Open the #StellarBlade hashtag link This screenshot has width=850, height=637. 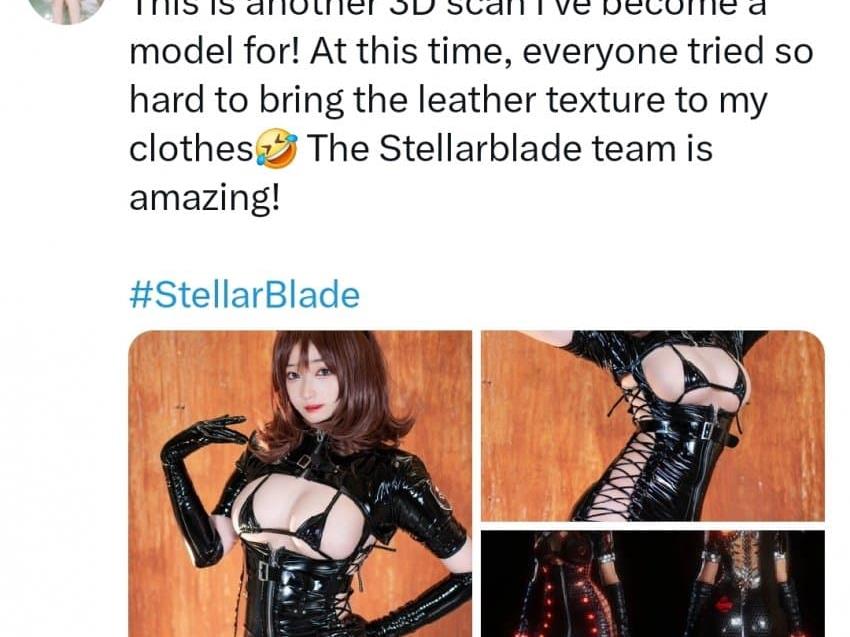(x=244, y=295)
